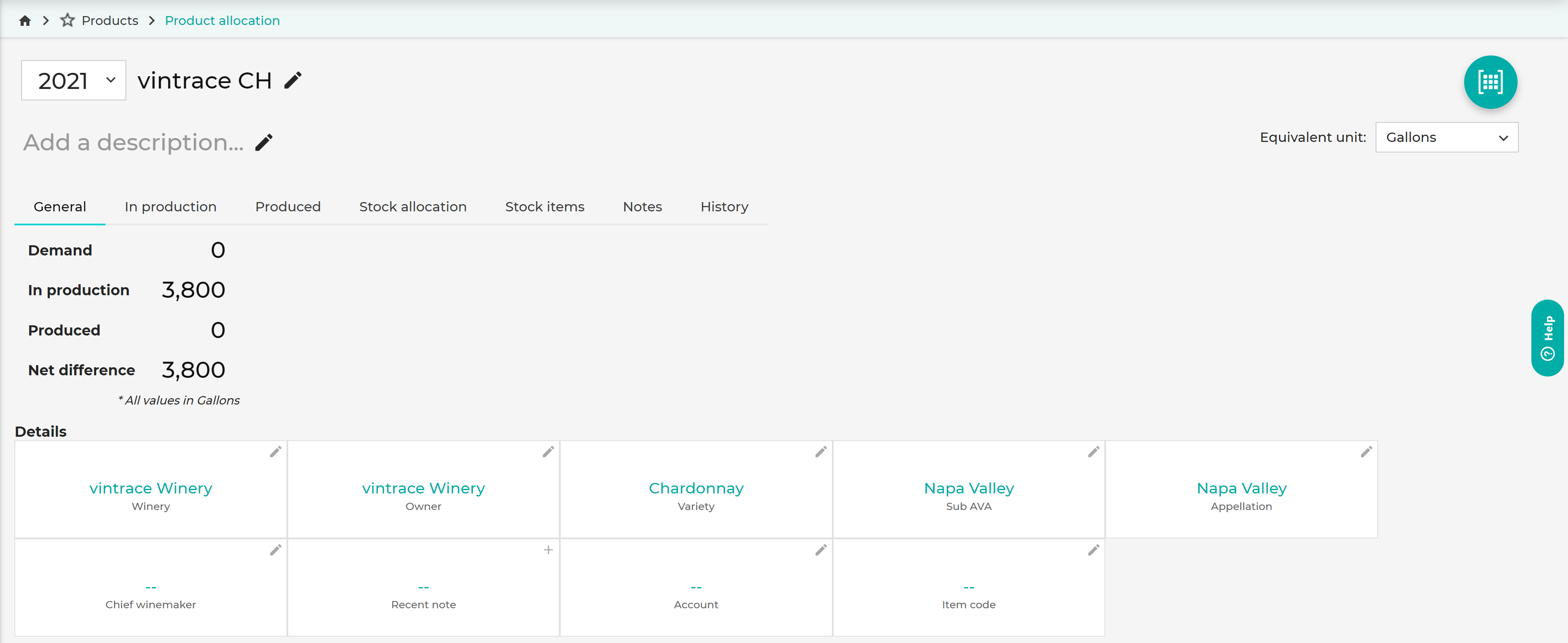Open the Chardonnay variety link
Screen dimensions: 1568x643
pos(696,488)
